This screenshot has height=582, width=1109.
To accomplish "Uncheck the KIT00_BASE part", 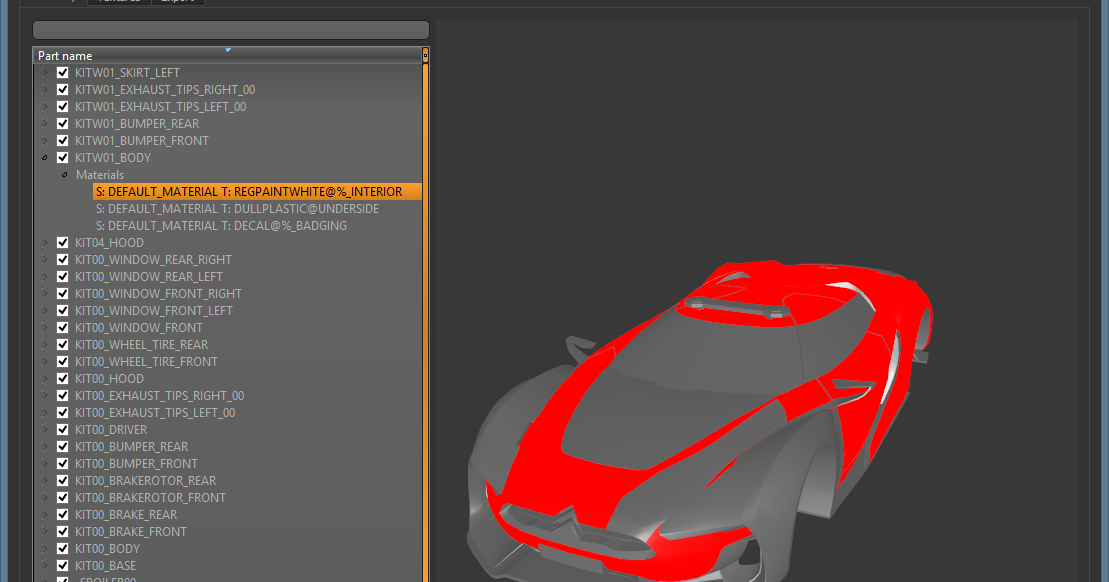I will pyautogui.click(x=62, y=565).
